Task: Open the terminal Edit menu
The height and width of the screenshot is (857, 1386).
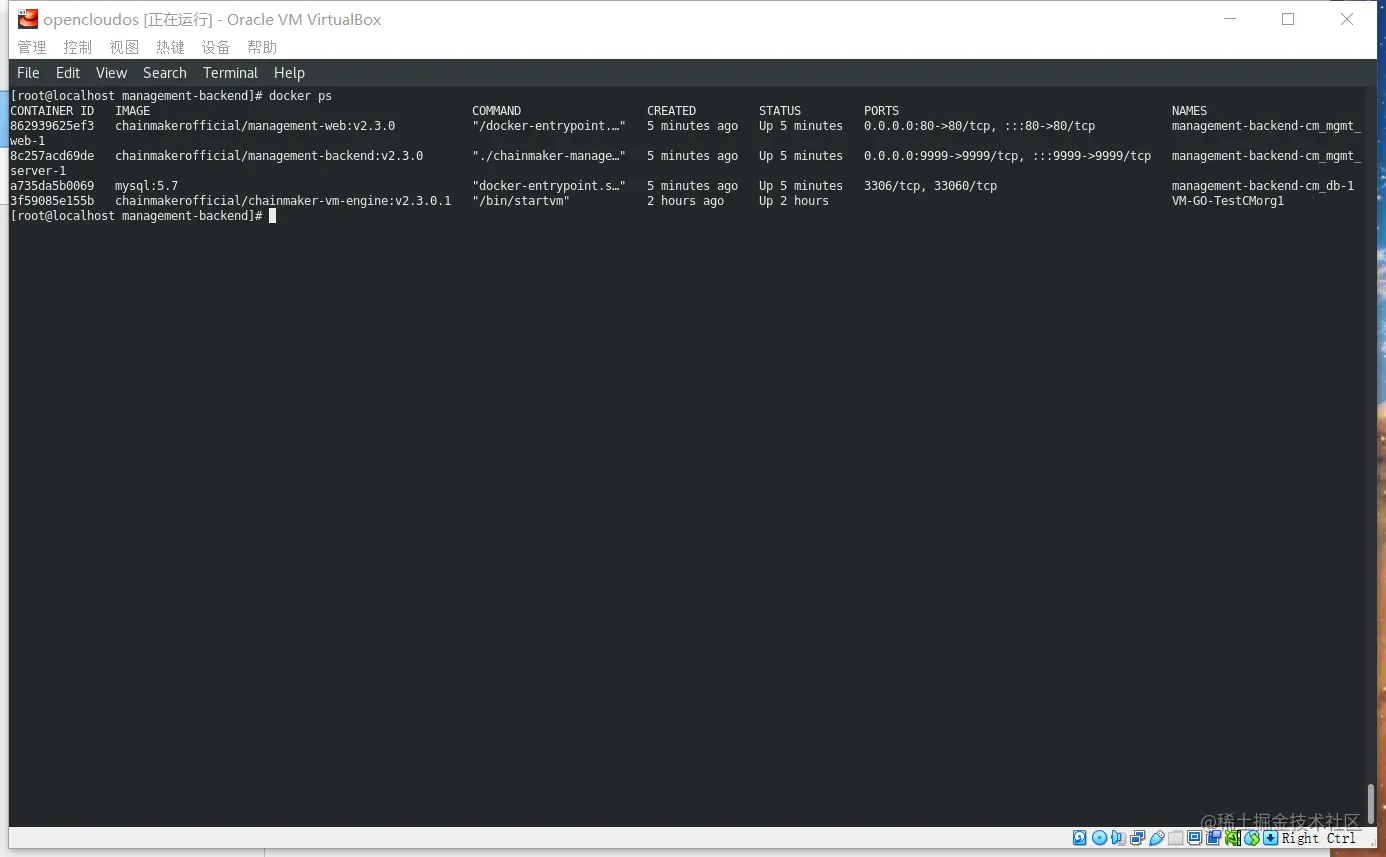Action: point(68,73)
